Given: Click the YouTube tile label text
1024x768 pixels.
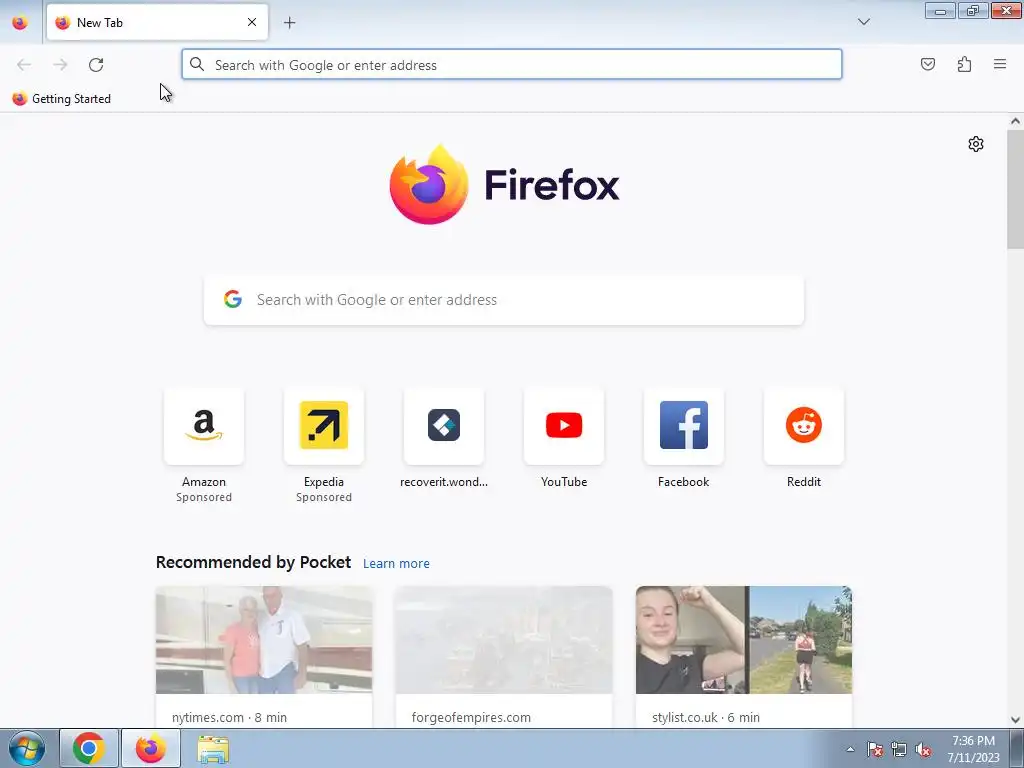Looking at the screenshot, I should click(x=564, y=482).
